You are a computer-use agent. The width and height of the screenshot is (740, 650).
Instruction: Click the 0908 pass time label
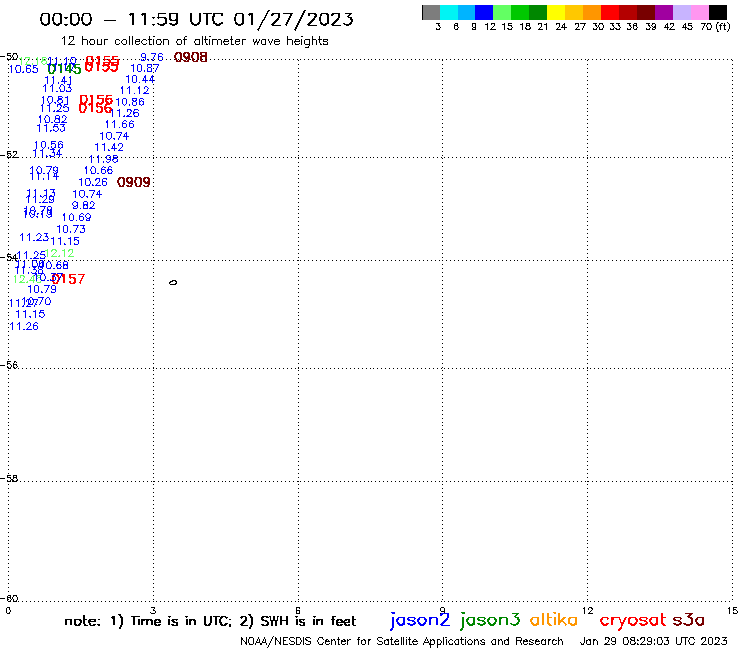click(191, 57)
